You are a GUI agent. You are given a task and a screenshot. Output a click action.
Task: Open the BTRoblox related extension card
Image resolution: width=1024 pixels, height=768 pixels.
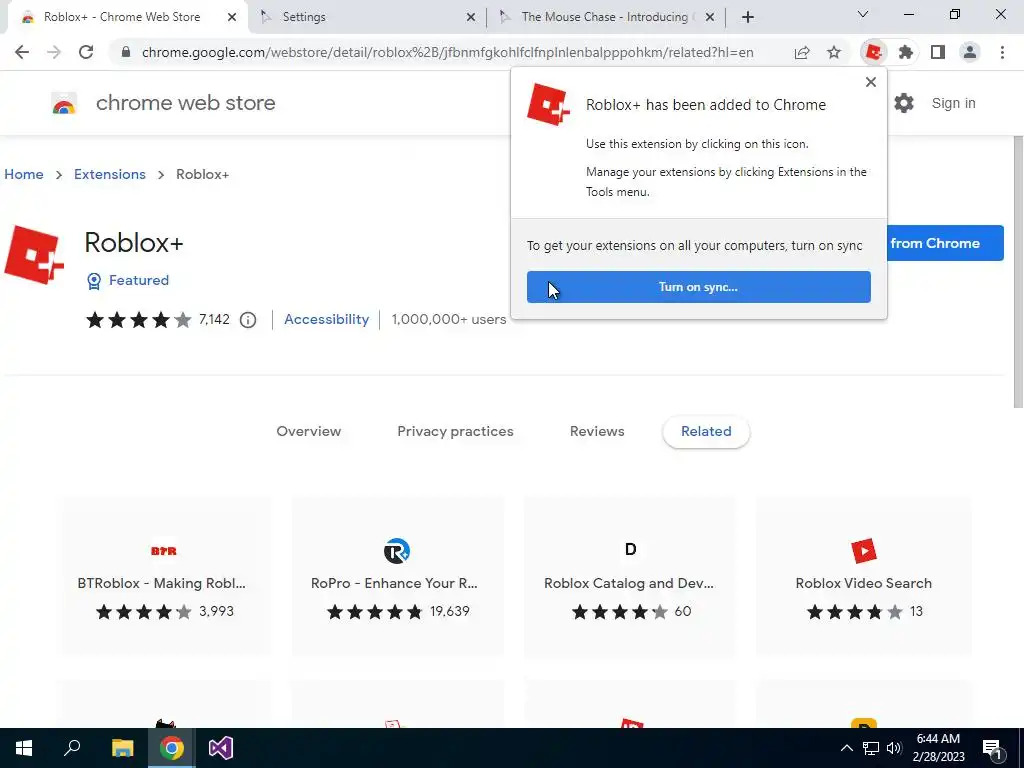[163, 576]
